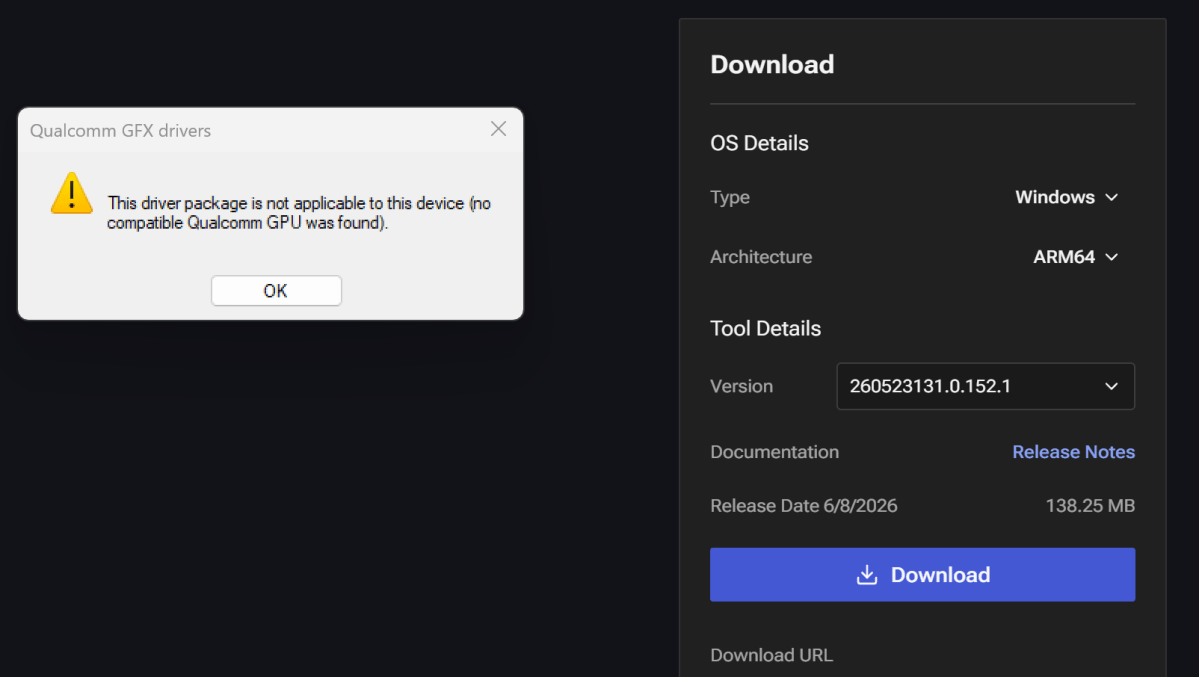Open the Release Notes link
This screenshot has width=1199, height=677.
pyautogui.click(x=1073, y=452)
